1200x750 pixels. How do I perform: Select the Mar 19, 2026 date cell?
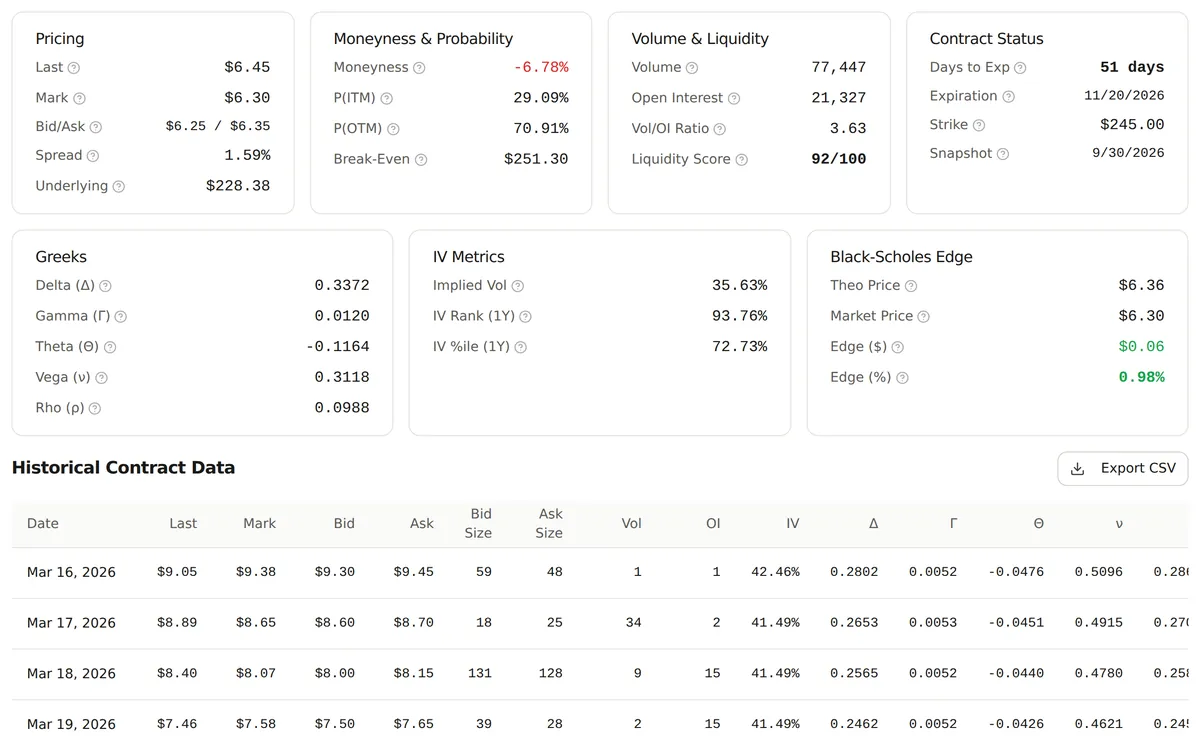point(71,724)
